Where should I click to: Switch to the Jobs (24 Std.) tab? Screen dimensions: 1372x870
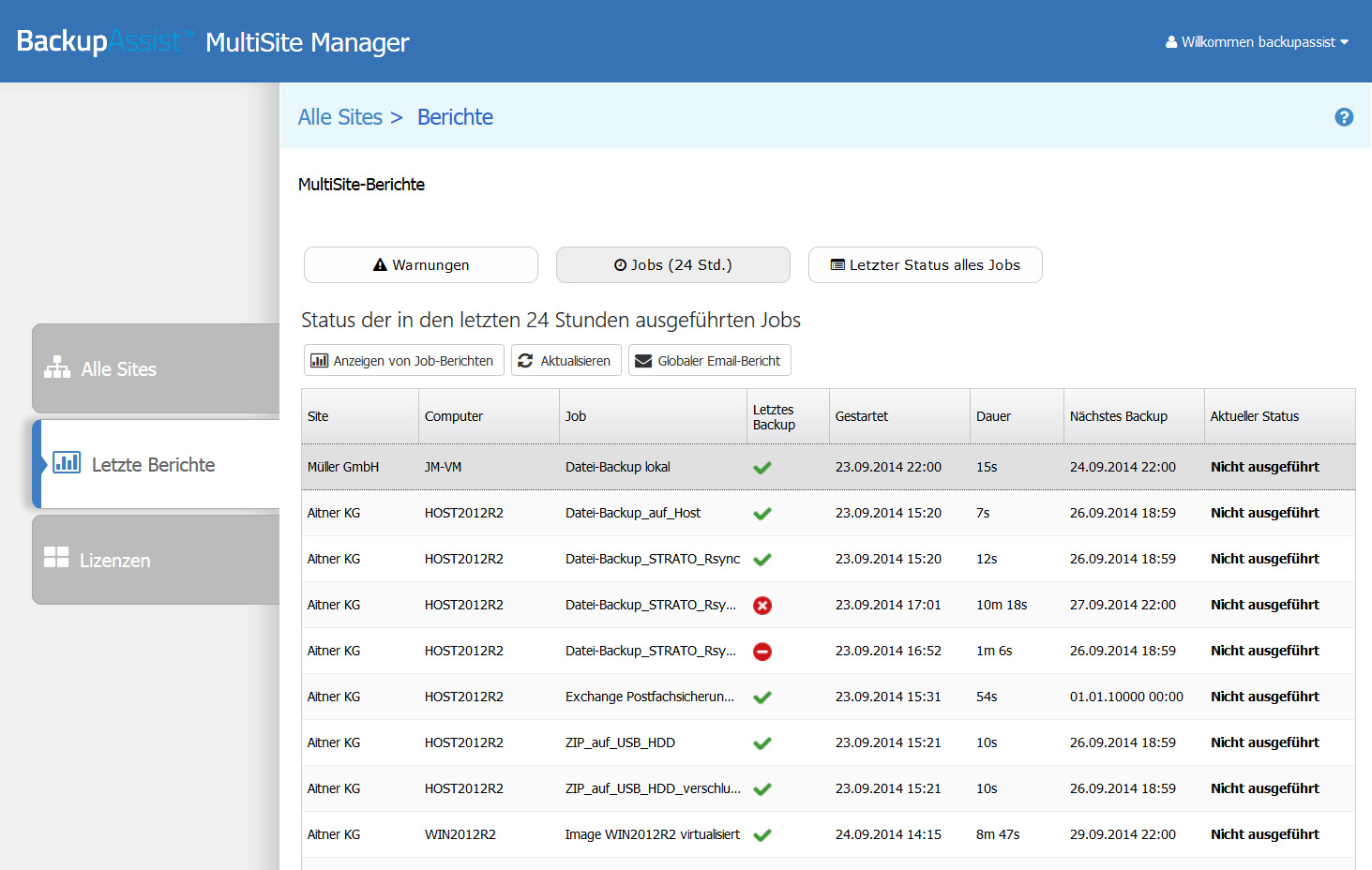[673, 265]
